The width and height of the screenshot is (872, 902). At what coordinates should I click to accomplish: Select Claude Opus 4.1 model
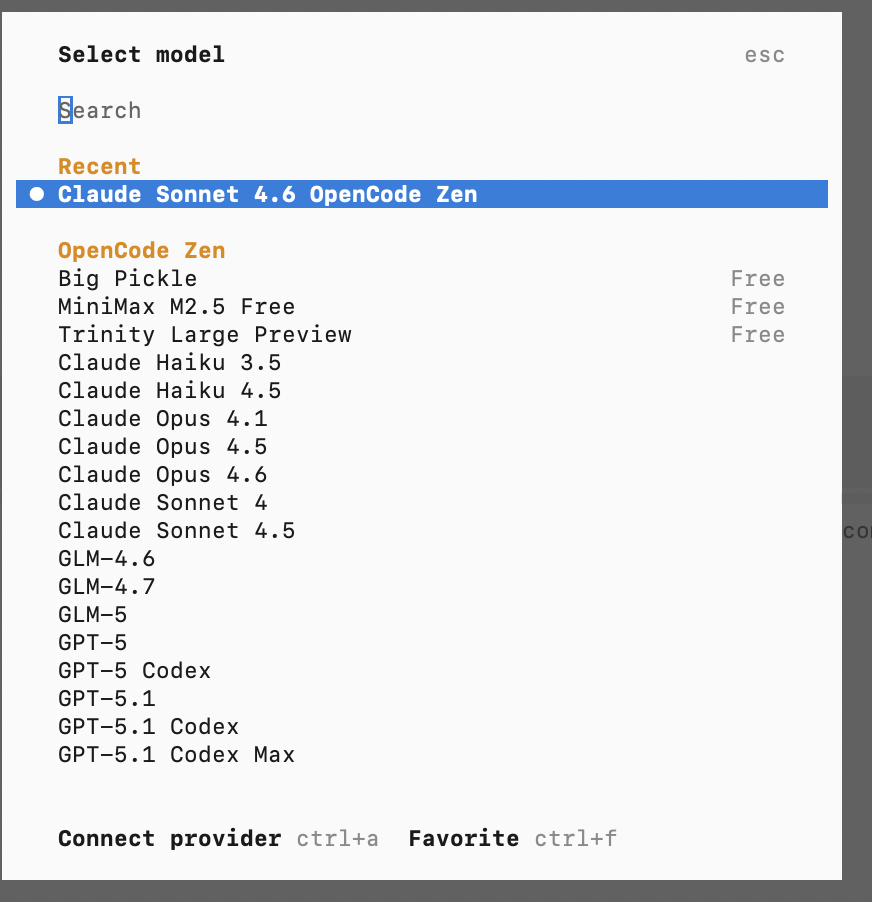coord(162,418)
